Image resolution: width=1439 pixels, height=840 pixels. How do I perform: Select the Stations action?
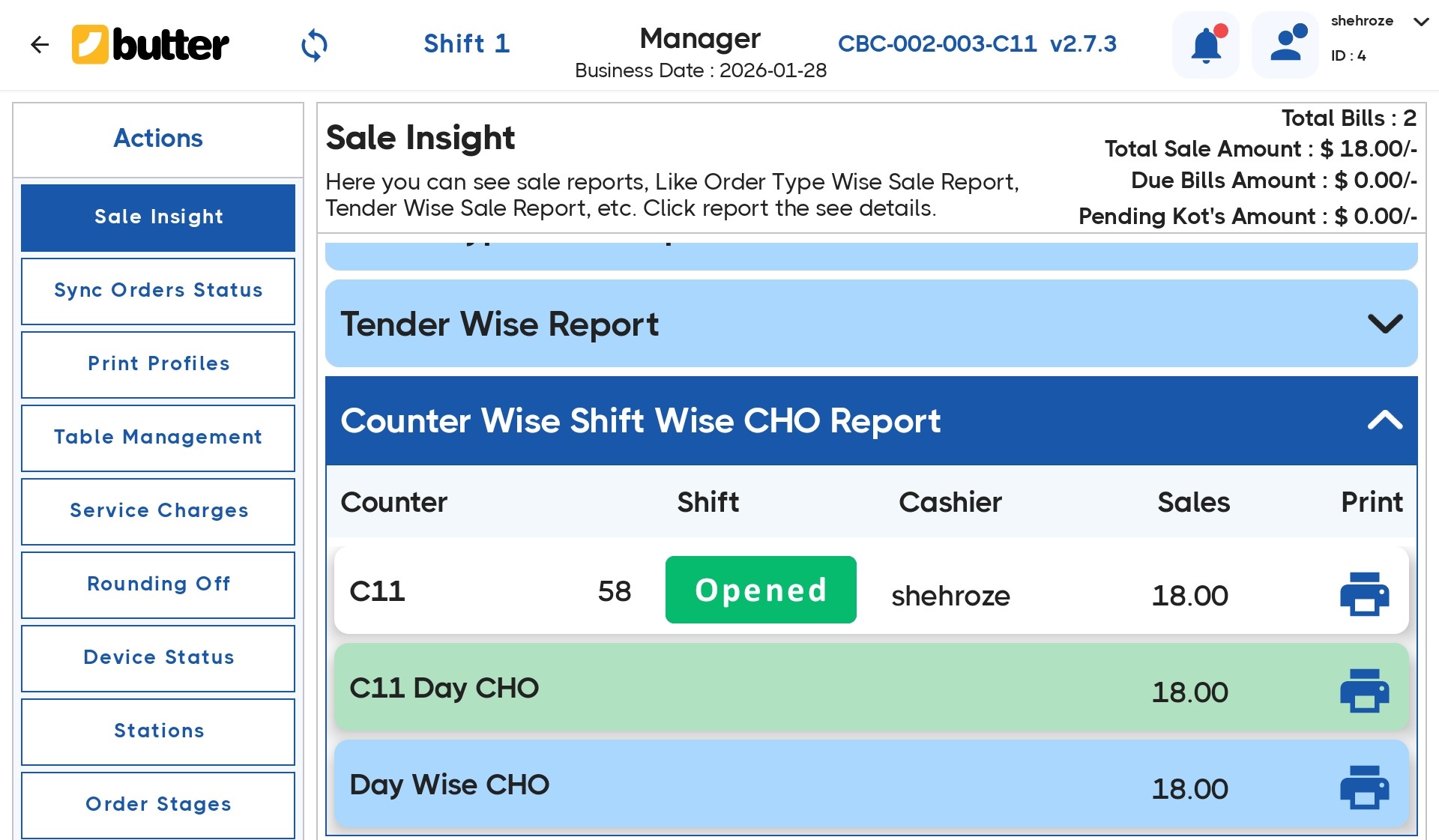pos(158,731)
